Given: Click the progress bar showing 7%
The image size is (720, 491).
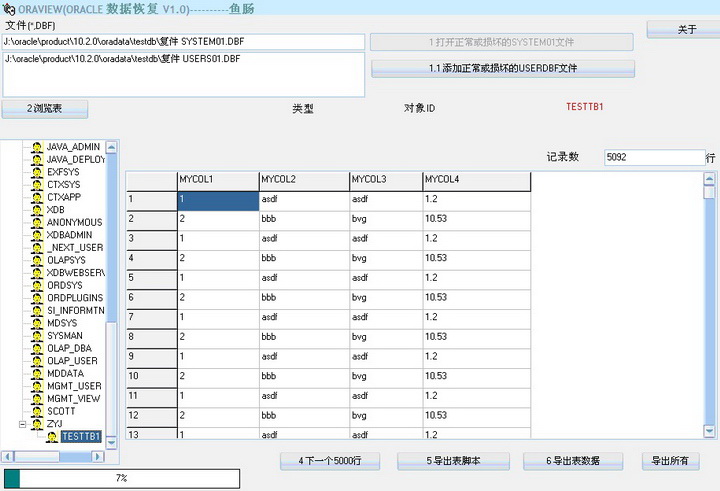Looking at the screenshot, I should [x=121, y=479].
